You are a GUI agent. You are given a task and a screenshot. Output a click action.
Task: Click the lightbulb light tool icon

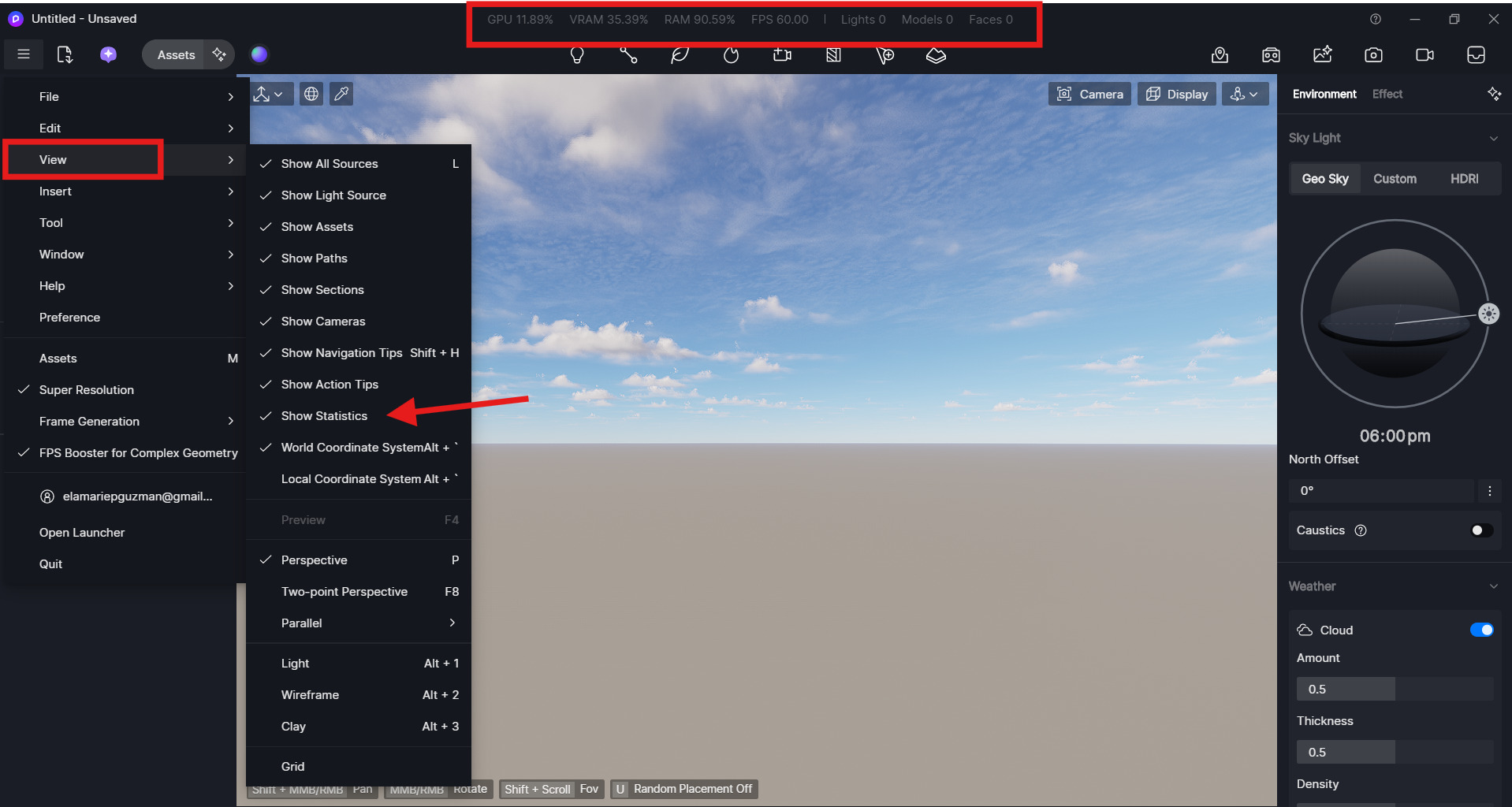[x=577, y=55]
